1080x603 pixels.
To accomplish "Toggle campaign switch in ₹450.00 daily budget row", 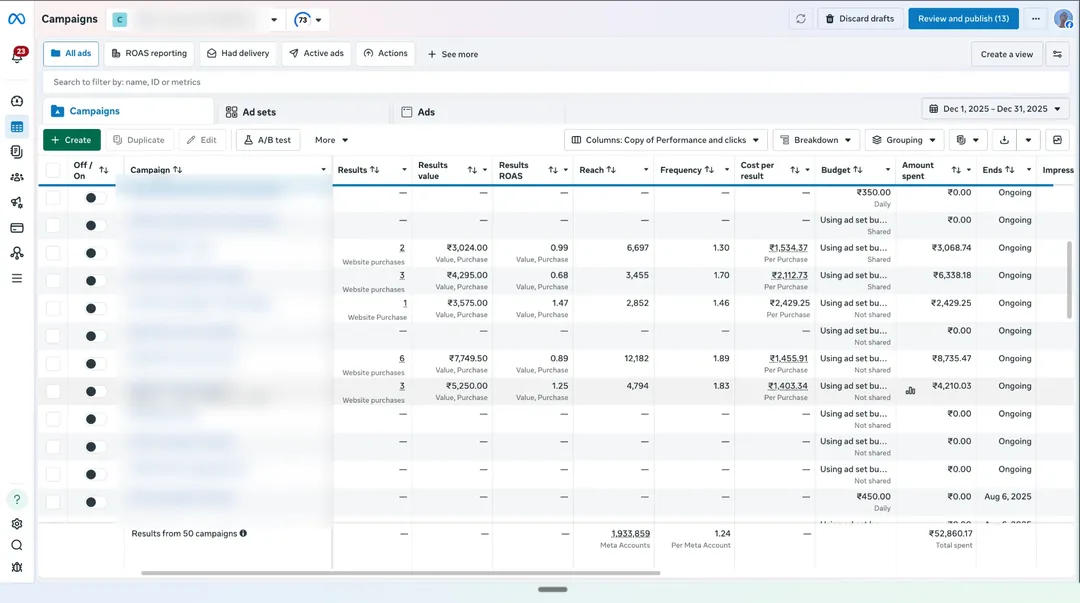I will coord(94,502).
